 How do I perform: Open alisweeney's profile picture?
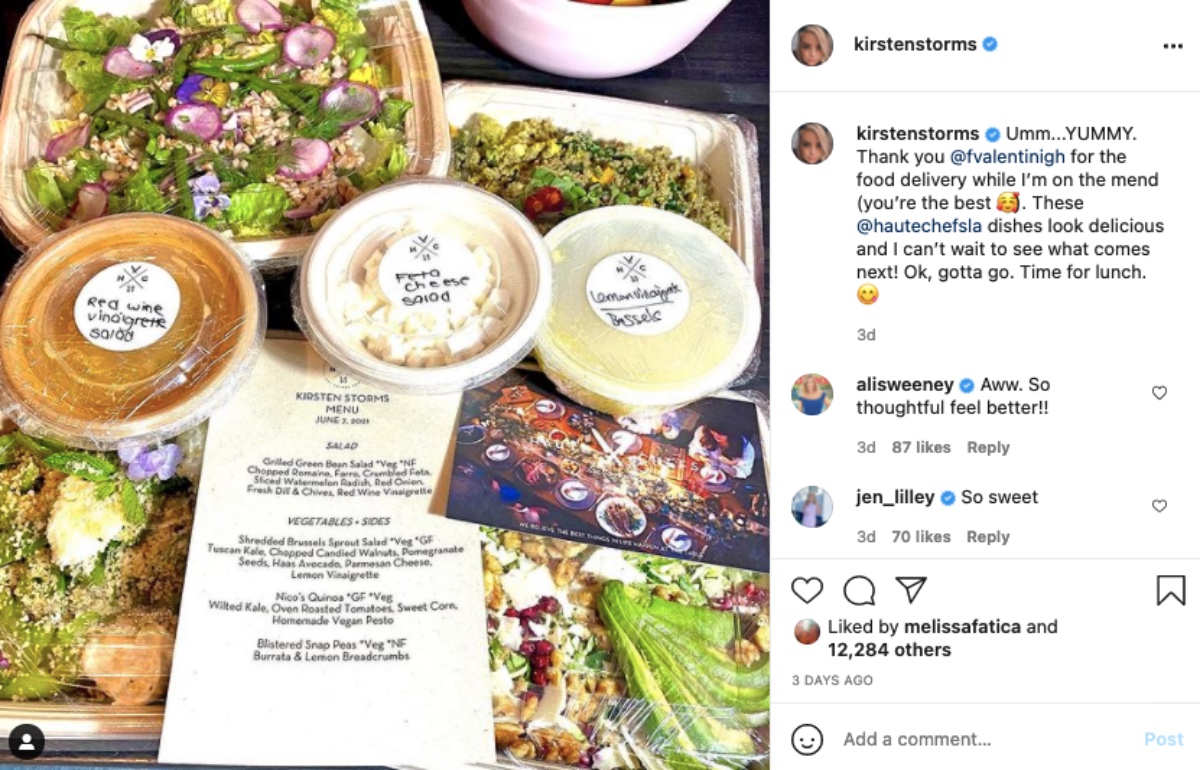point(812,394)
